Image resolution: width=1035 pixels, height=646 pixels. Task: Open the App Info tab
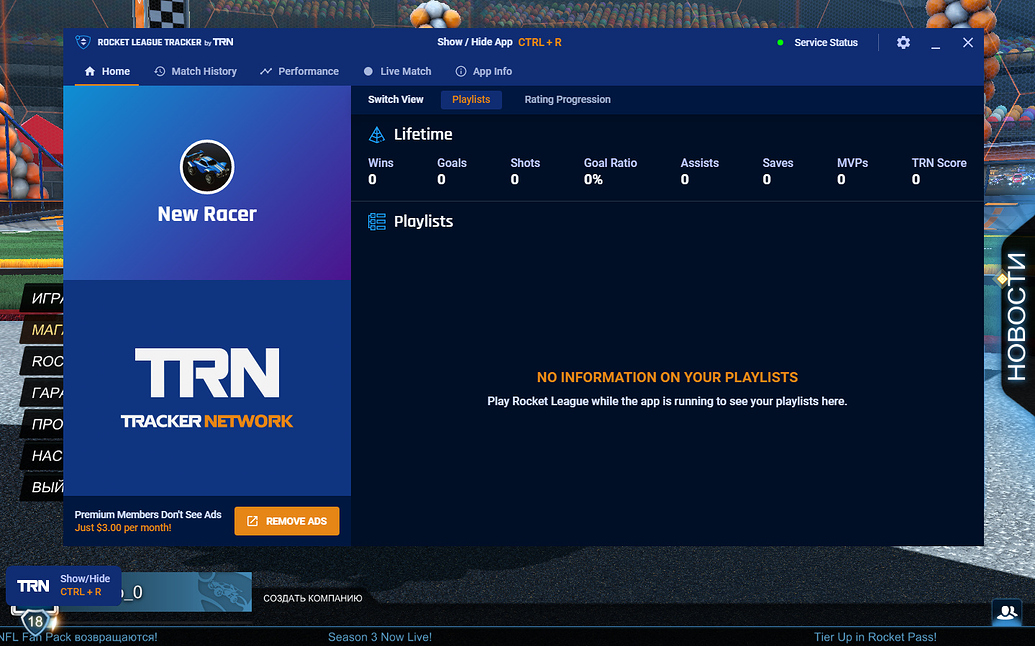coord(484,71)
